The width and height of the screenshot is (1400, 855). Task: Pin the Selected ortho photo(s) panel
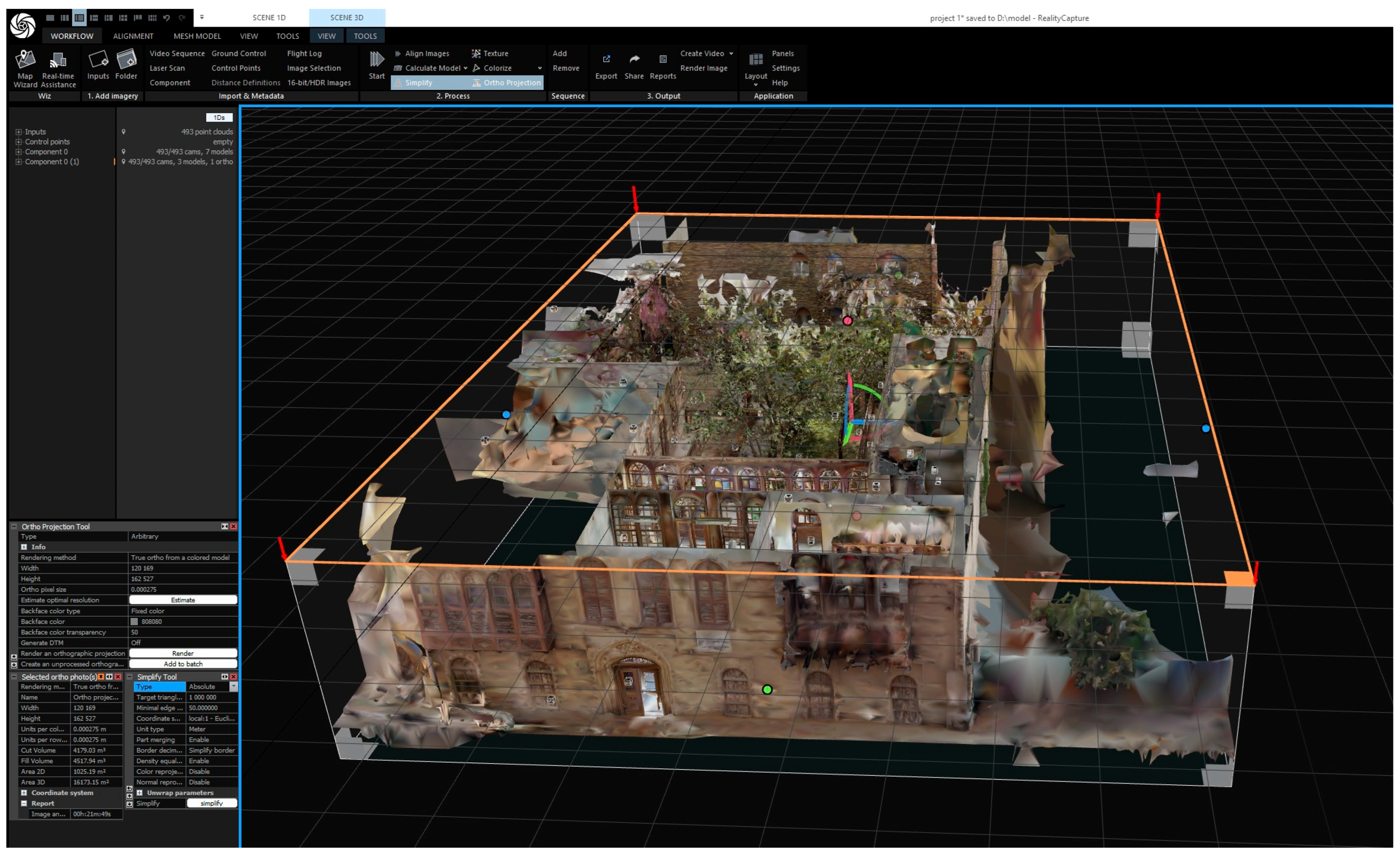click(101, 677)
